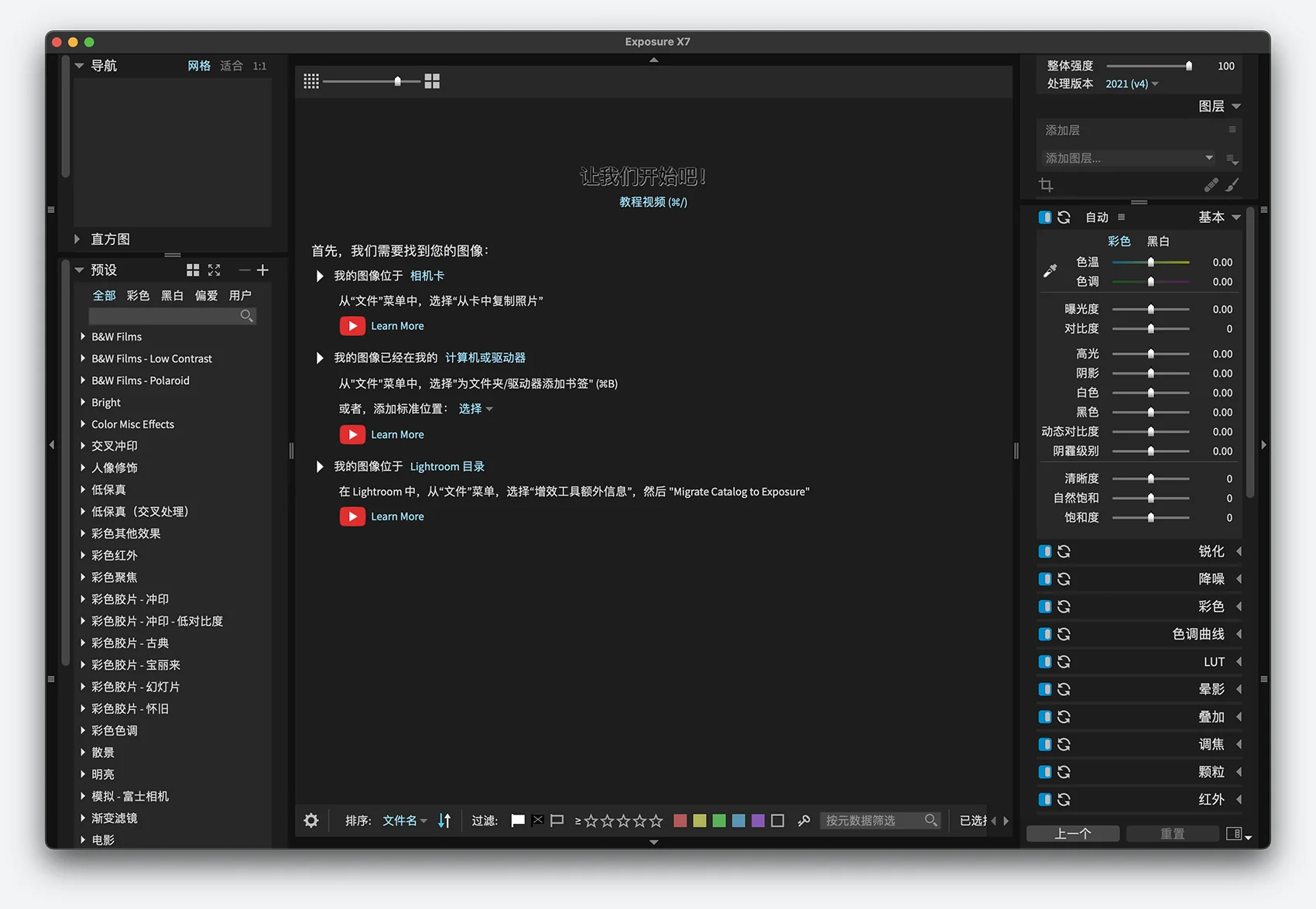Switch basic panel to 黑白 mode

pos(1158,242)
